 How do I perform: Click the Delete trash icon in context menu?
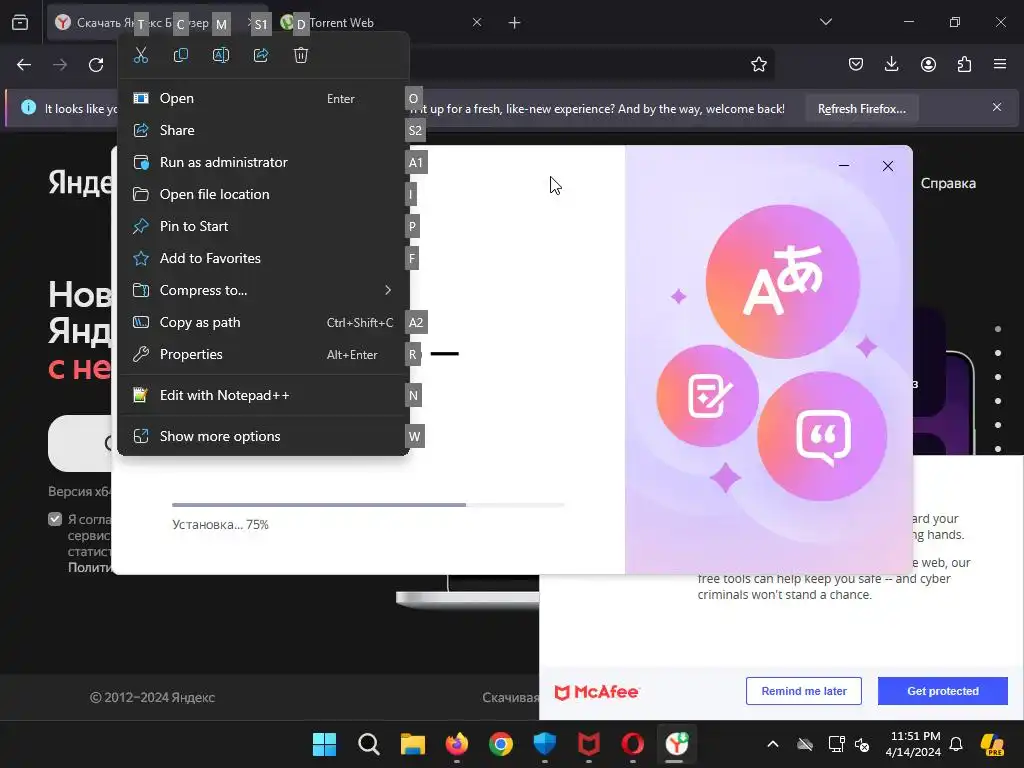[300, 56]
